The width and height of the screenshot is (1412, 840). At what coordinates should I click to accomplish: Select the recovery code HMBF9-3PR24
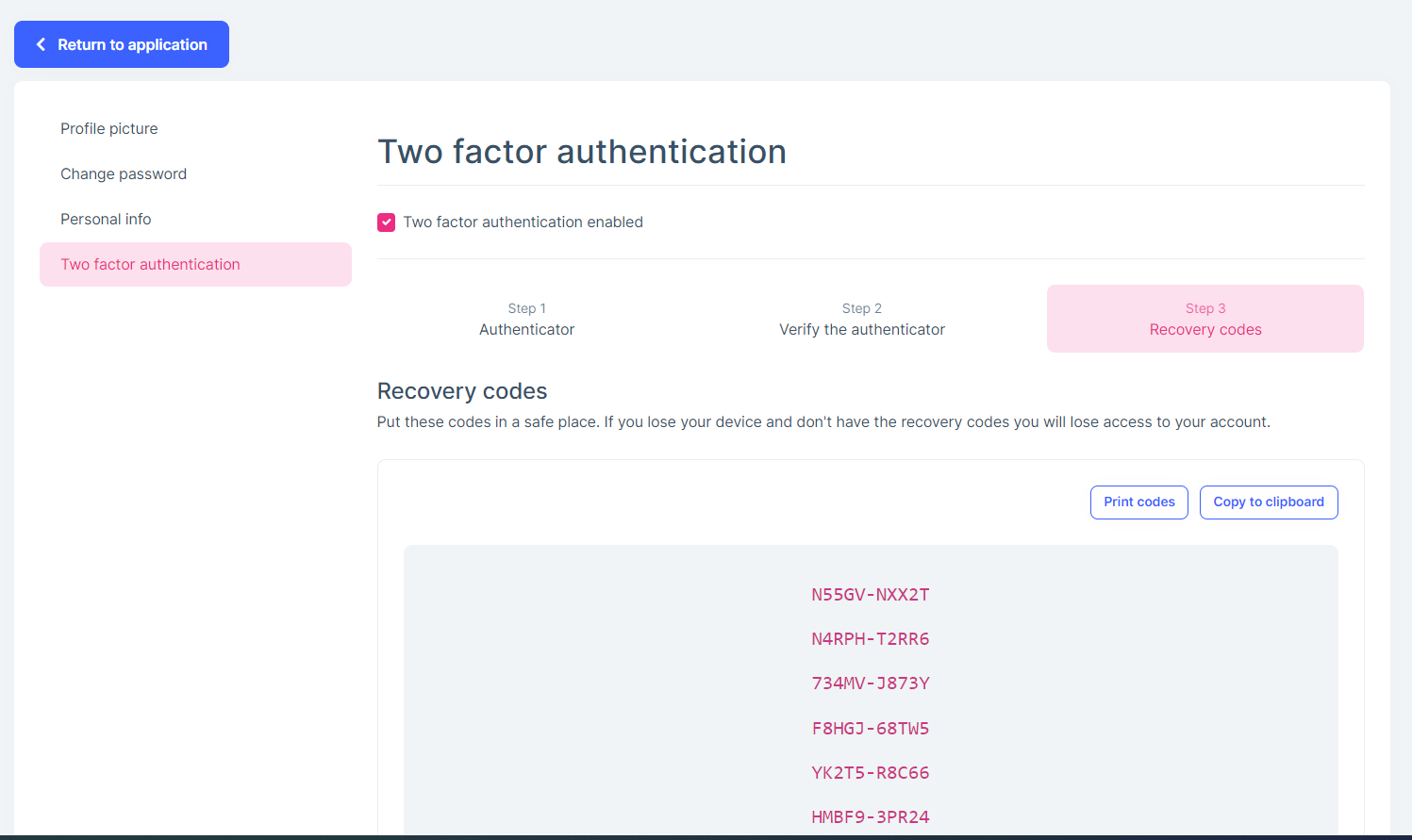(870, 817)
